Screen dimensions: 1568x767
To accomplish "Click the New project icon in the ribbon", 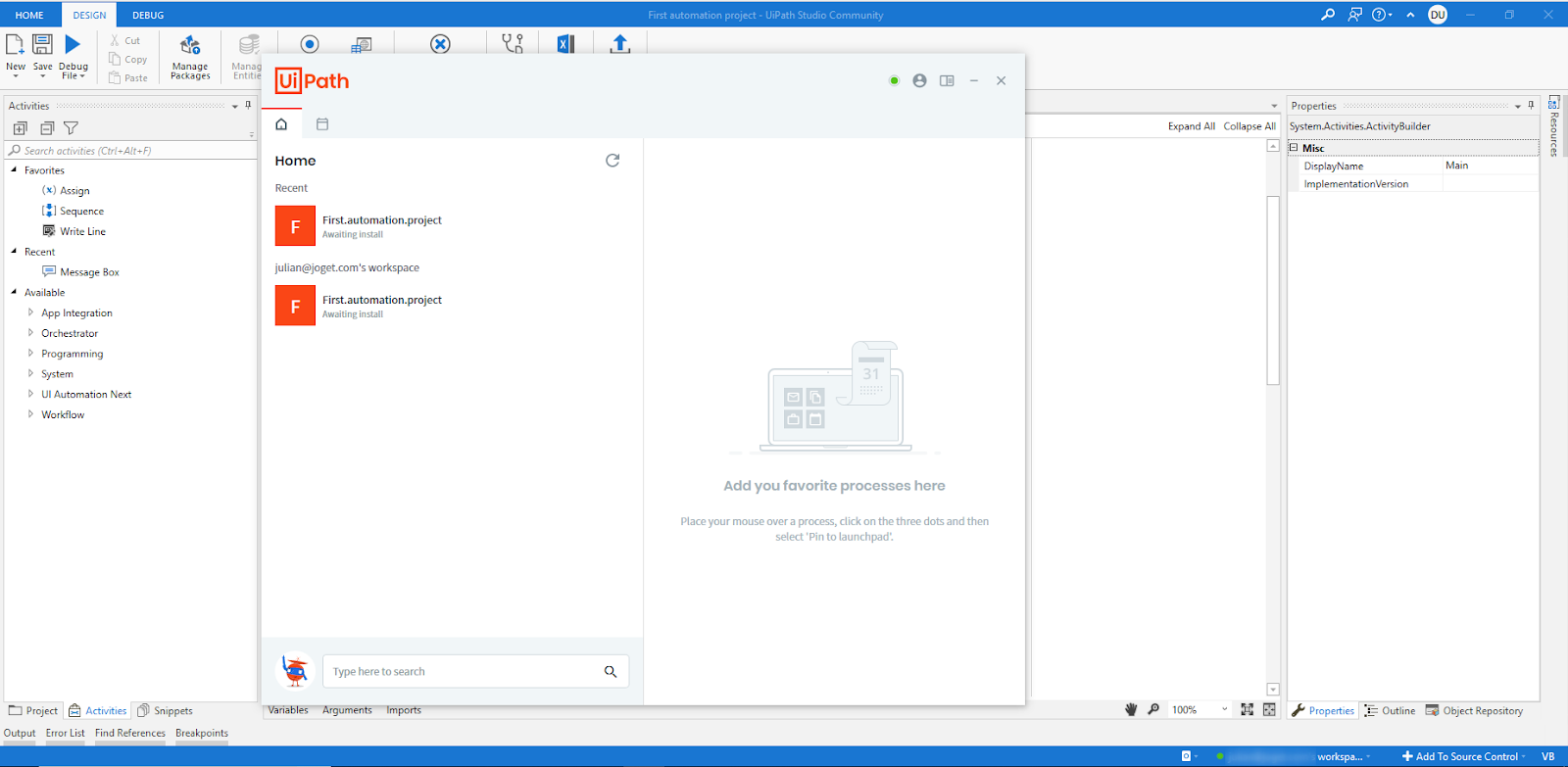I will coord(16,45).
